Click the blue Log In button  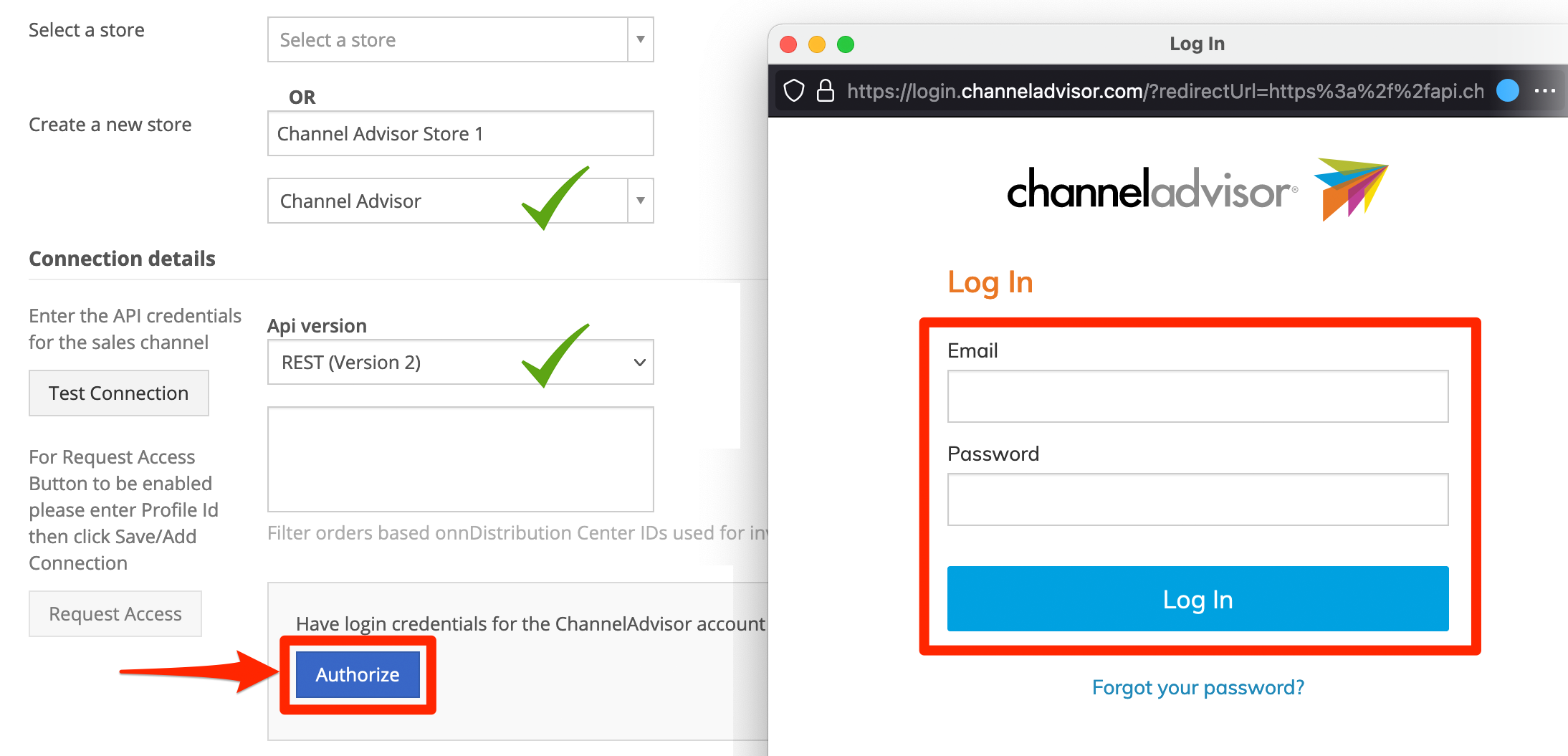[x=1197, y=599]
